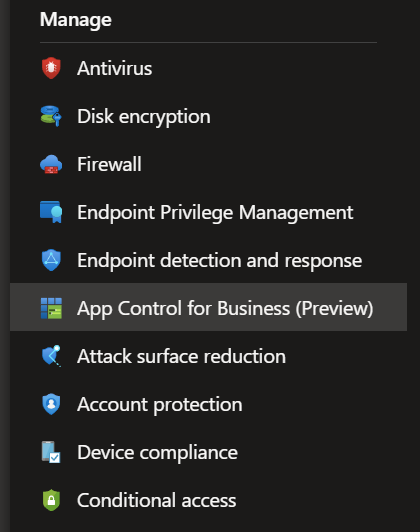Click the Device compliance phone icon

tap(51, 452)
